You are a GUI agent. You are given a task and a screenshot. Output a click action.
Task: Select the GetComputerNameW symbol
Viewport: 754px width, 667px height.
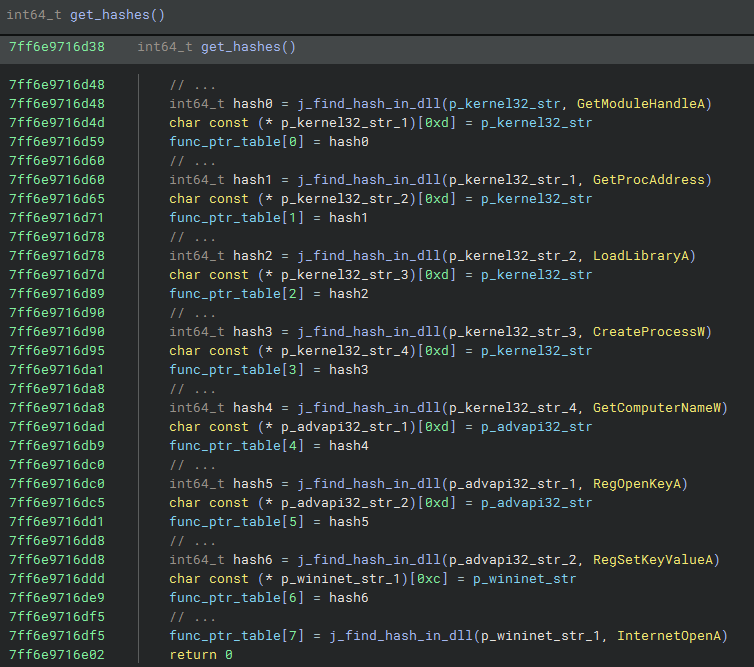click(x=655, y=408)
